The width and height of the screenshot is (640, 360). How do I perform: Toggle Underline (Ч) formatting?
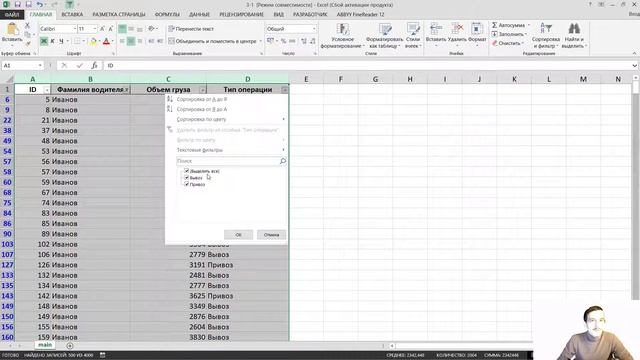(61, 41)
